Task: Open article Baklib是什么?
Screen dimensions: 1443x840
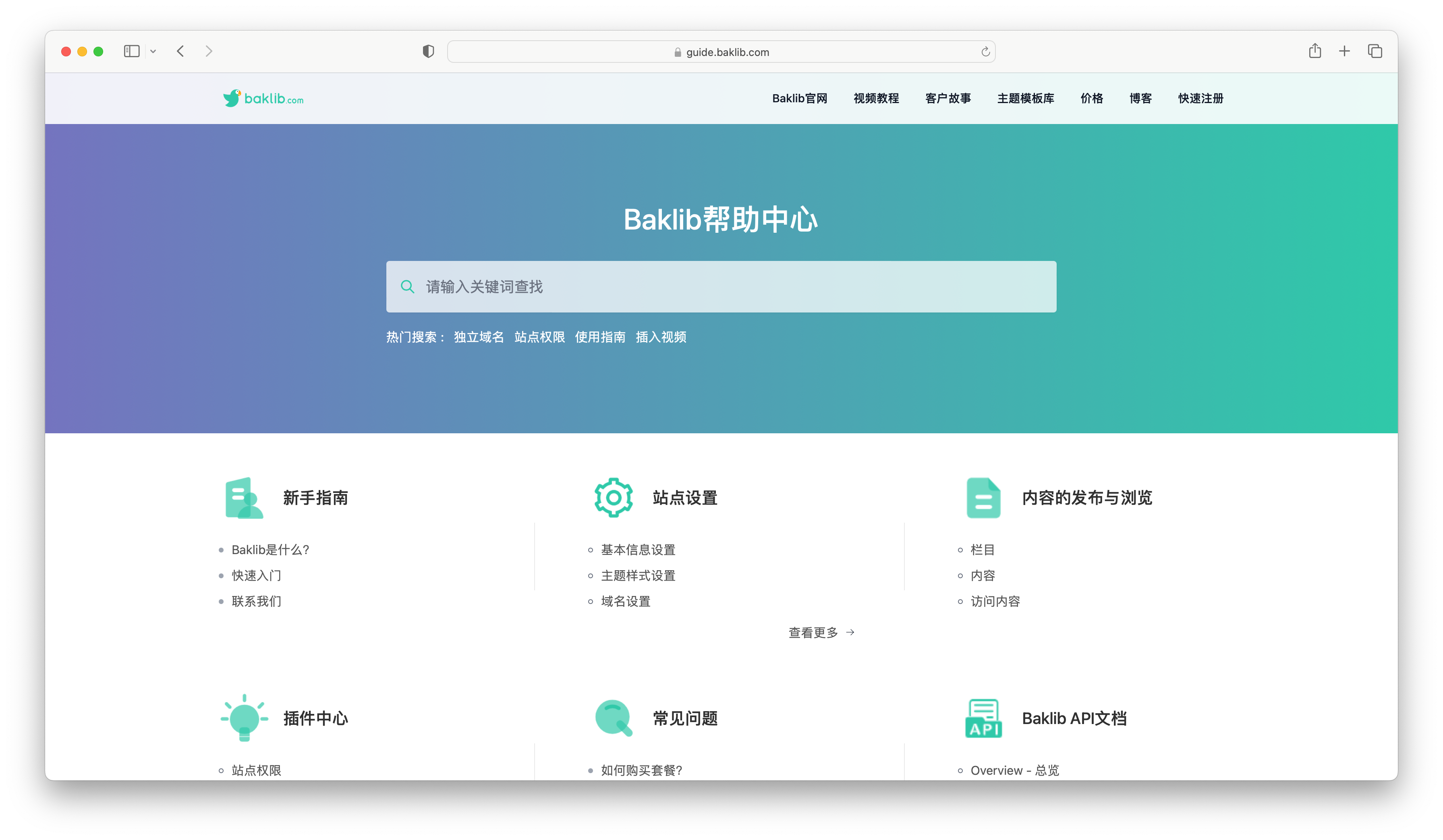Action: (x=270, y=550)
